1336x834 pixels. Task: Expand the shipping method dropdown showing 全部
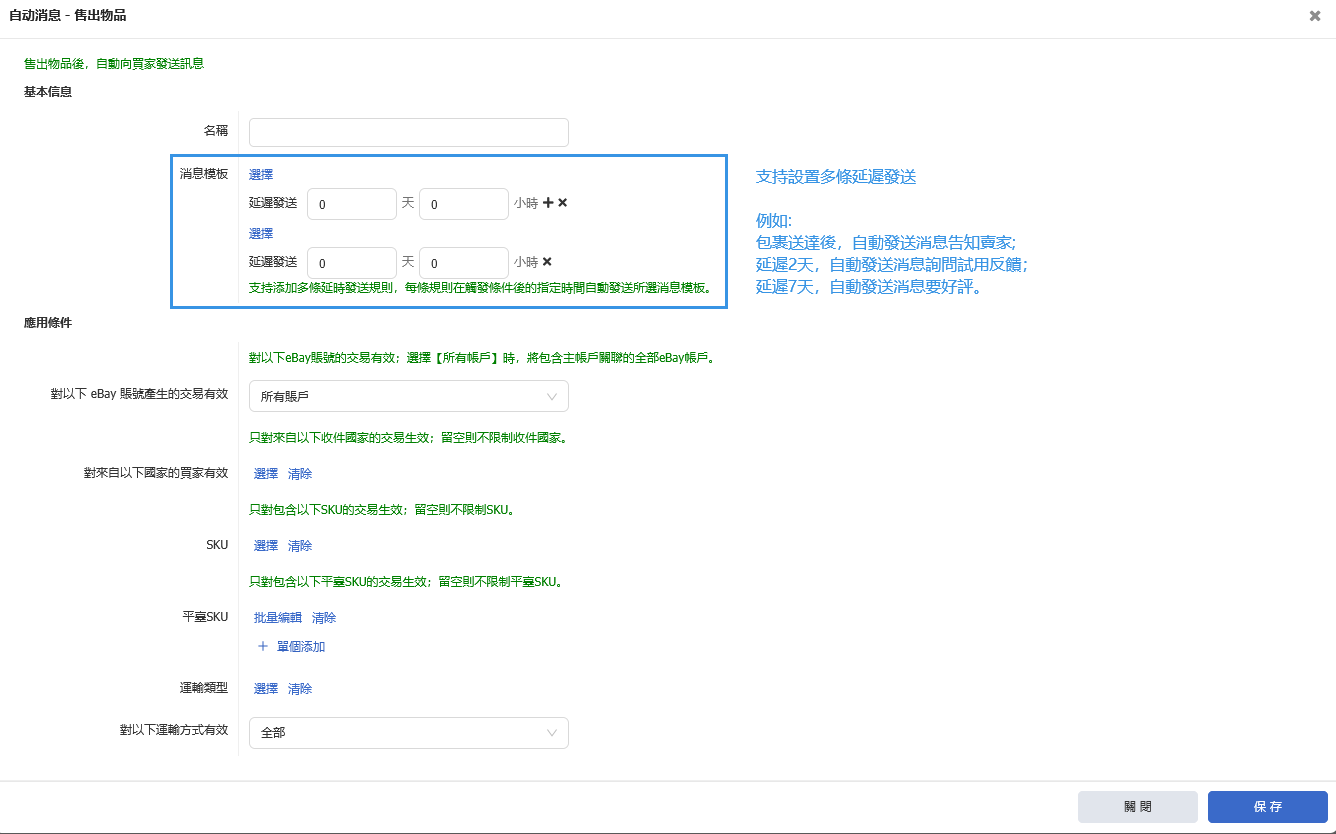408,733
